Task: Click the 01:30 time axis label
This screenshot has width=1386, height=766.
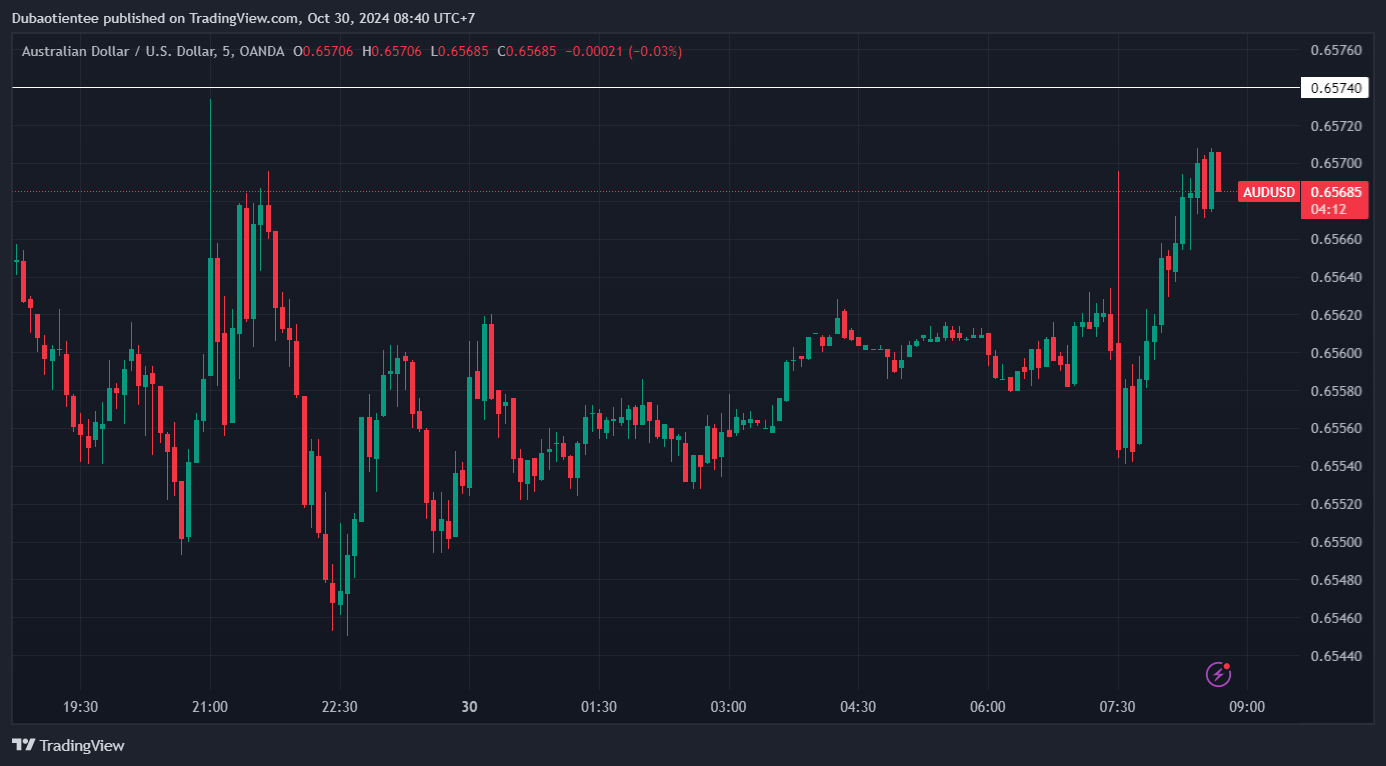Action: pos(599,707)
